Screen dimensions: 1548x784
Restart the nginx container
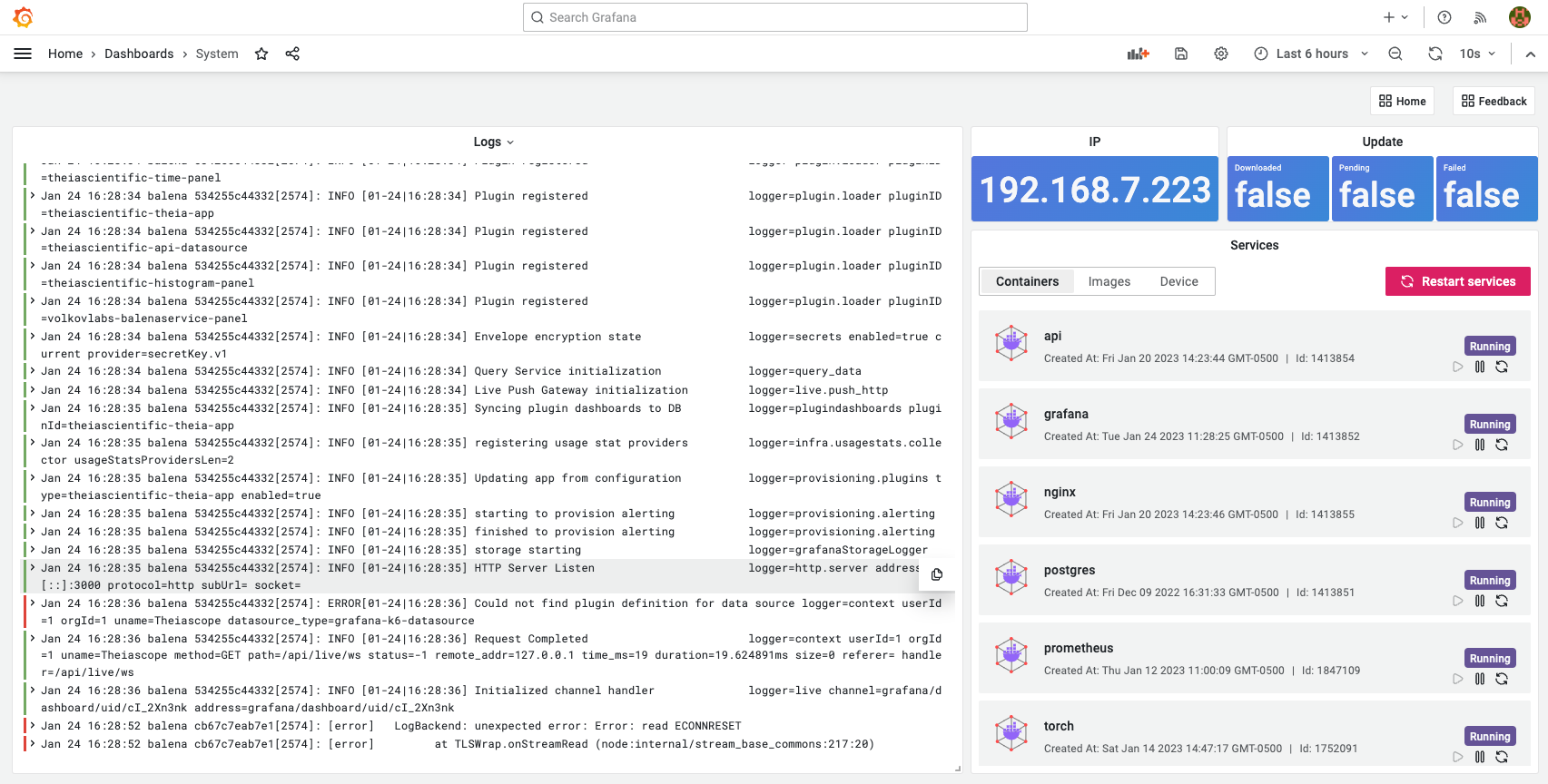click(x=1502, y=523)
